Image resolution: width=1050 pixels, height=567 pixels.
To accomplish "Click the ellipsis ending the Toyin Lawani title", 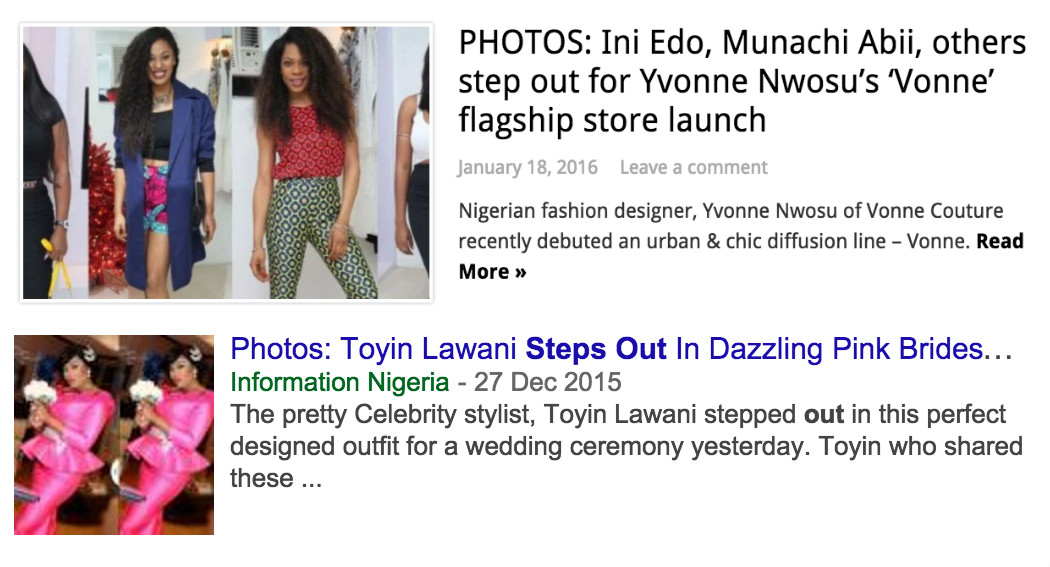I will click(1002, 349).
